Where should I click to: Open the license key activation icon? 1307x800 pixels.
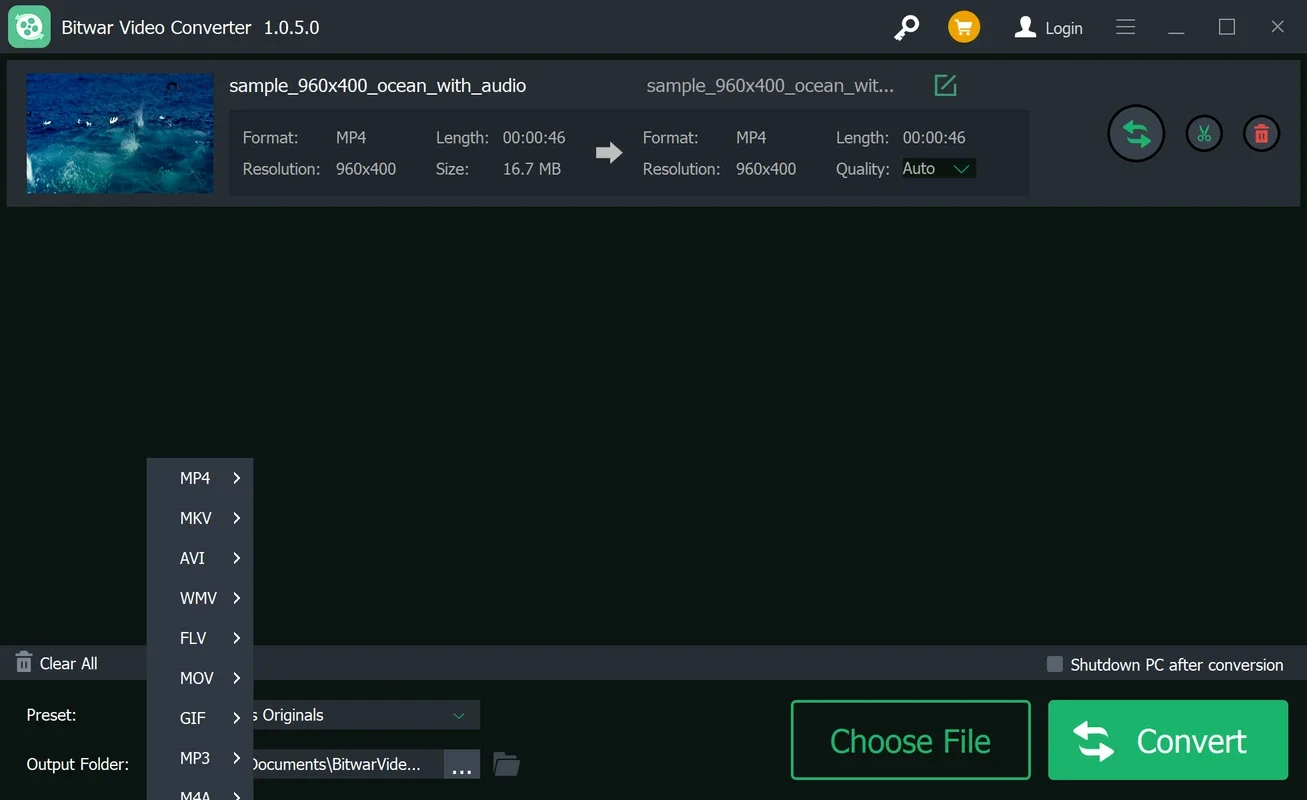(906, 28)
